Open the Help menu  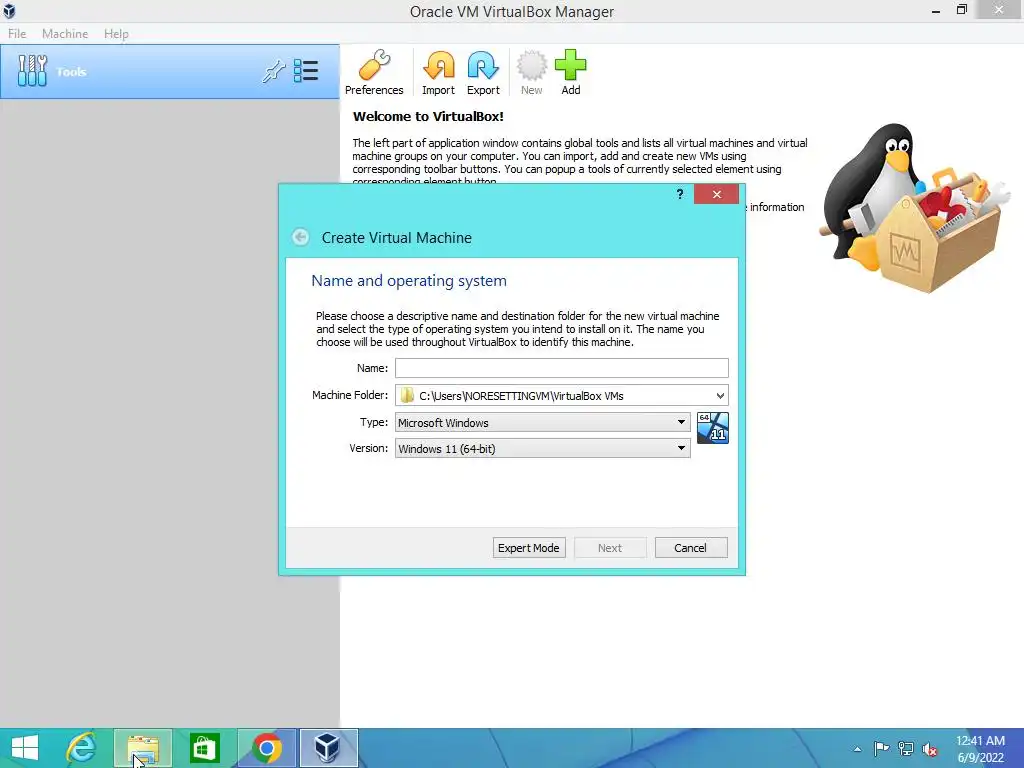click(116, 34)
